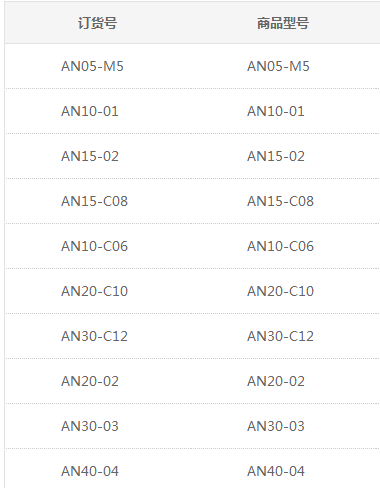Select order number AN15-02

click(90, 156)
